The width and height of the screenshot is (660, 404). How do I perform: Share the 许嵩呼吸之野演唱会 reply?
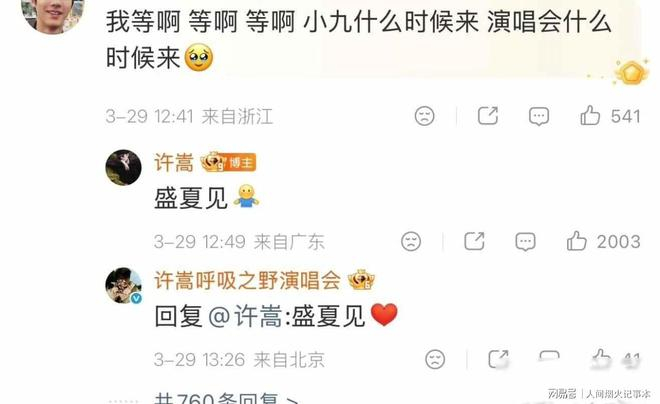[498, 359]
